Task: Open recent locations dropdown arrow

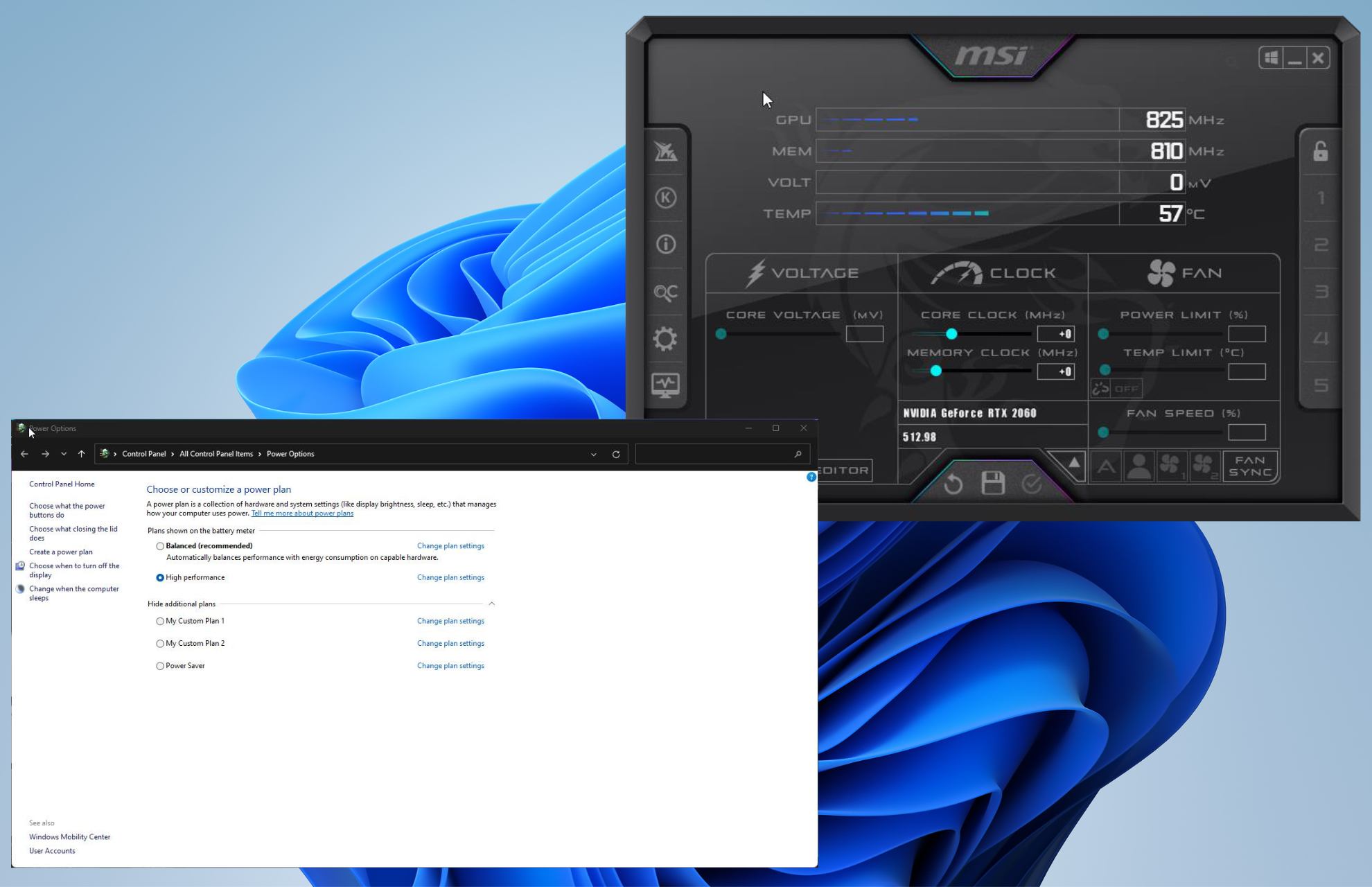Action: coord(64,454)
